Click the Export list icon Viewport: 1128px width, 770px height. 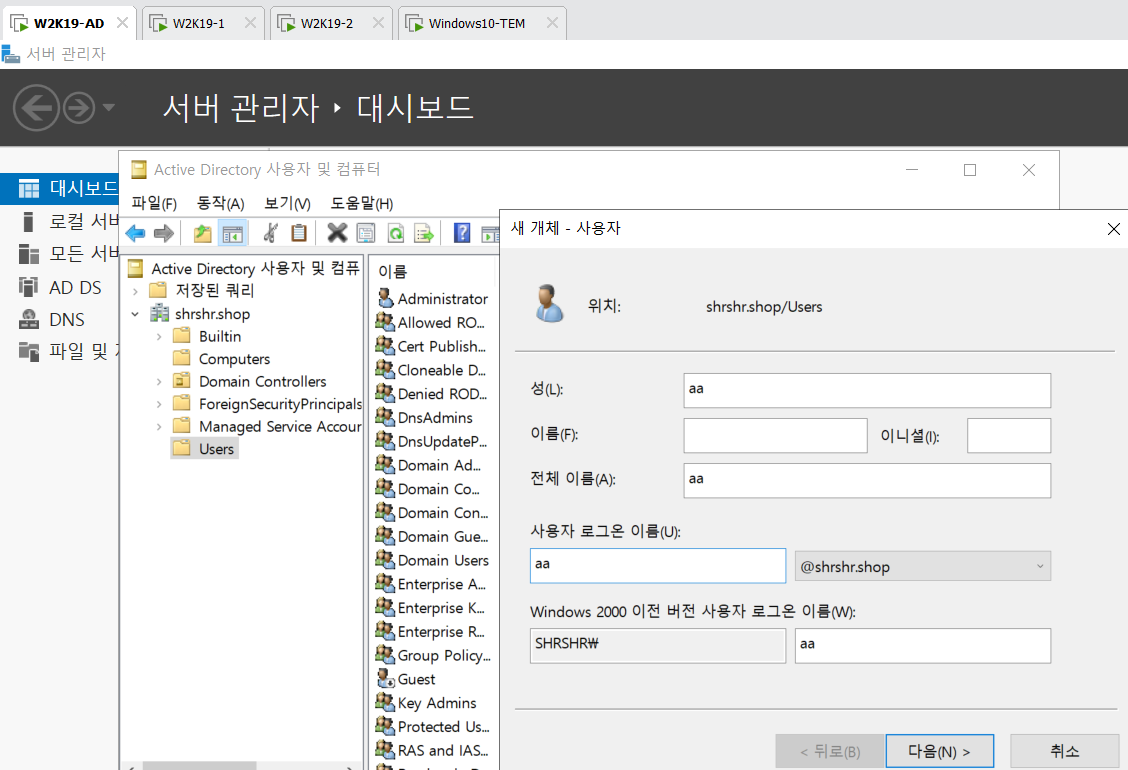(x=424, y=233)
